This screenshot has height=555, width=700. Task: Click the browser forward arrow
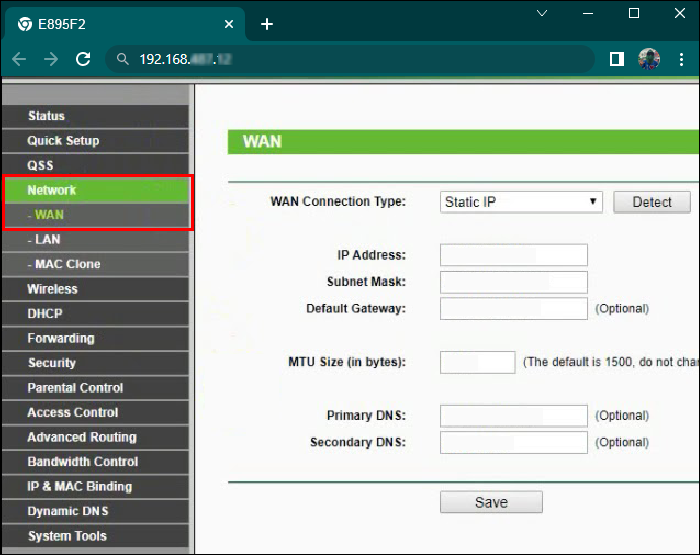48,59
